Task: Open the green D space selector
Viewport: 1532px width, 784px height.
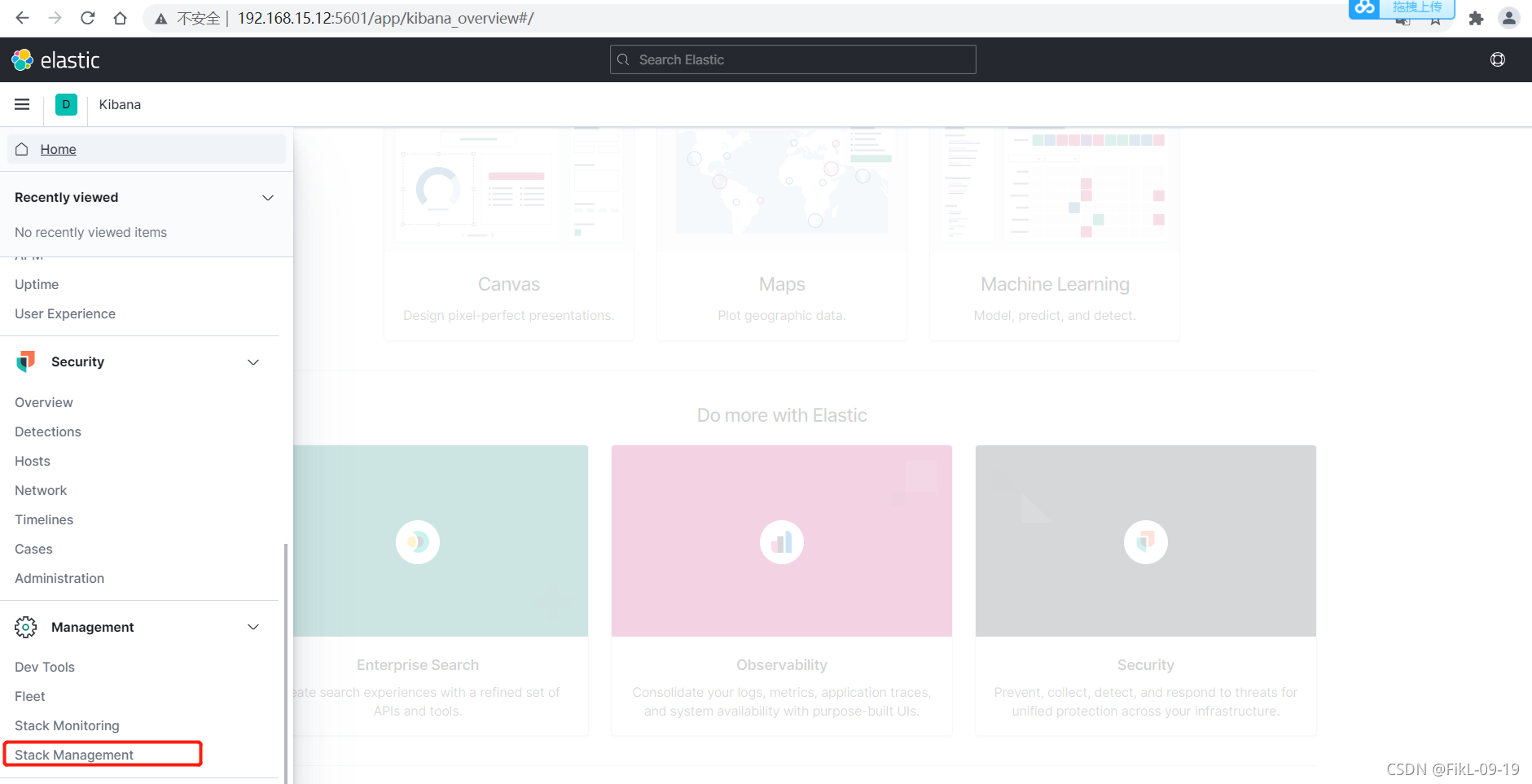Action: (66, 104)
